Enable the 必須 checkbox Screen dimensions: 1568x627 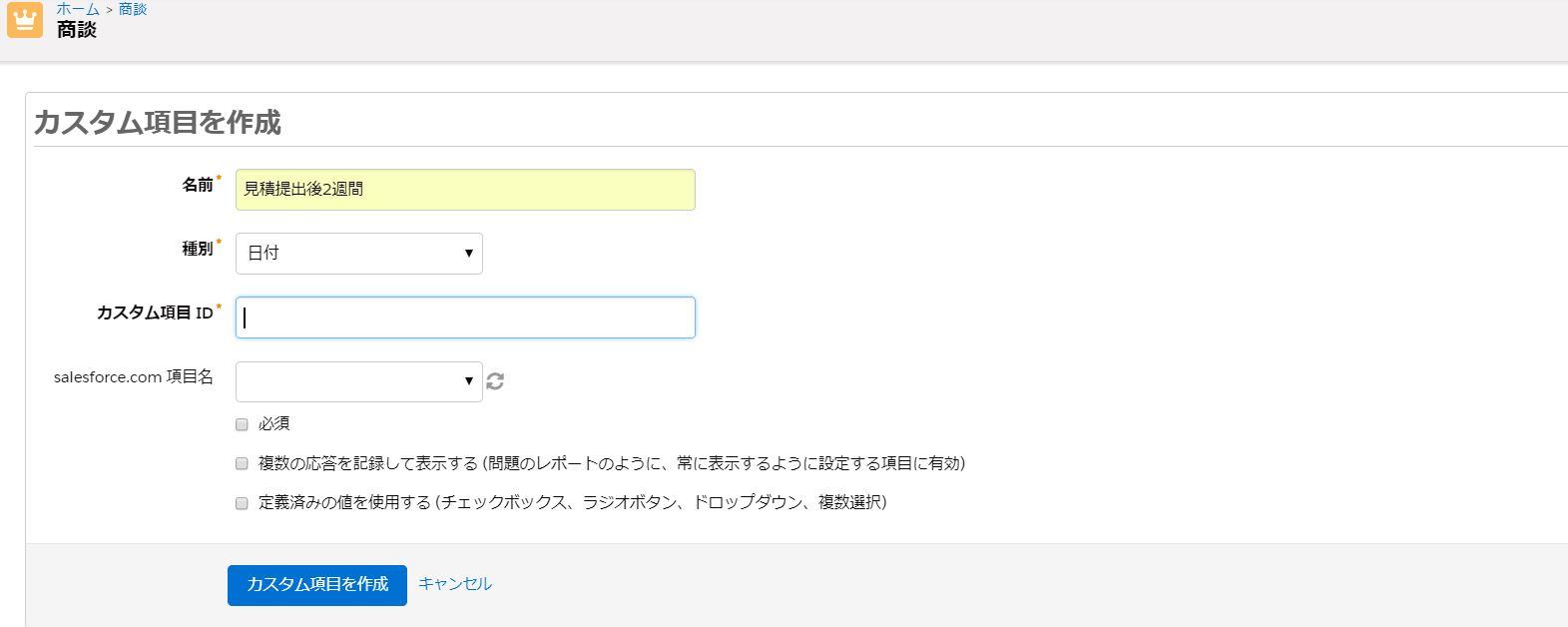(242, 424)
